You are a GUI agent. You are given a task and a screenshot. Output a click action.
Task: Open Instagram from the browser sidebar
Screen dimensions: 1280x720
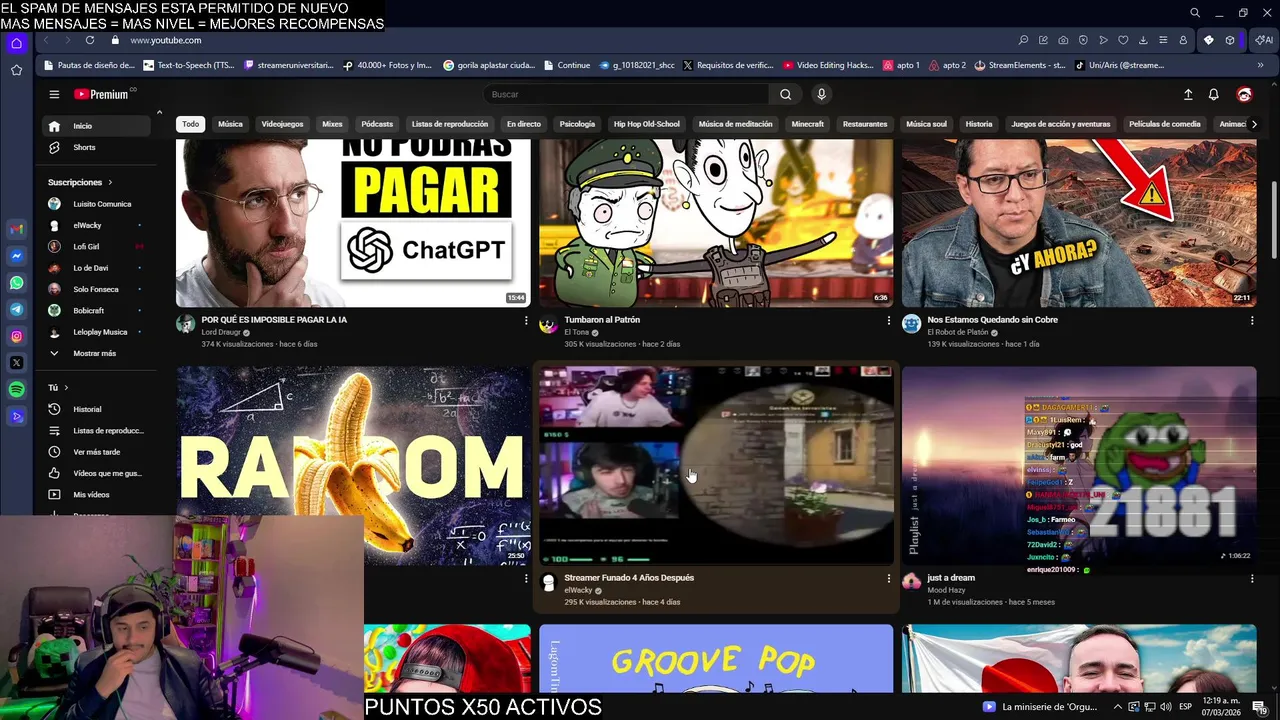coord(16,336)
